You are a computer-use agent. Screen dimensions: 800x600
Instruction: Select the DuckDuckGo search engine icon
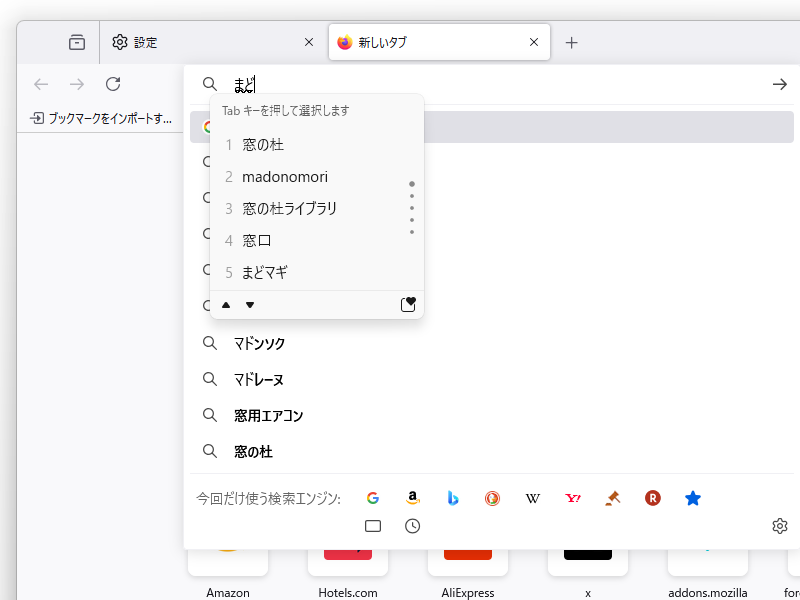pyautogui.click(x=492, y=497)
